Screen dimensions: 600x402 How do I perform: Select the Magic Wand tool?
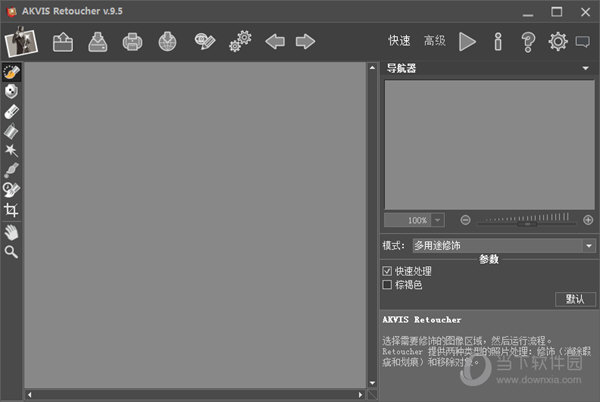coord(11,150)
